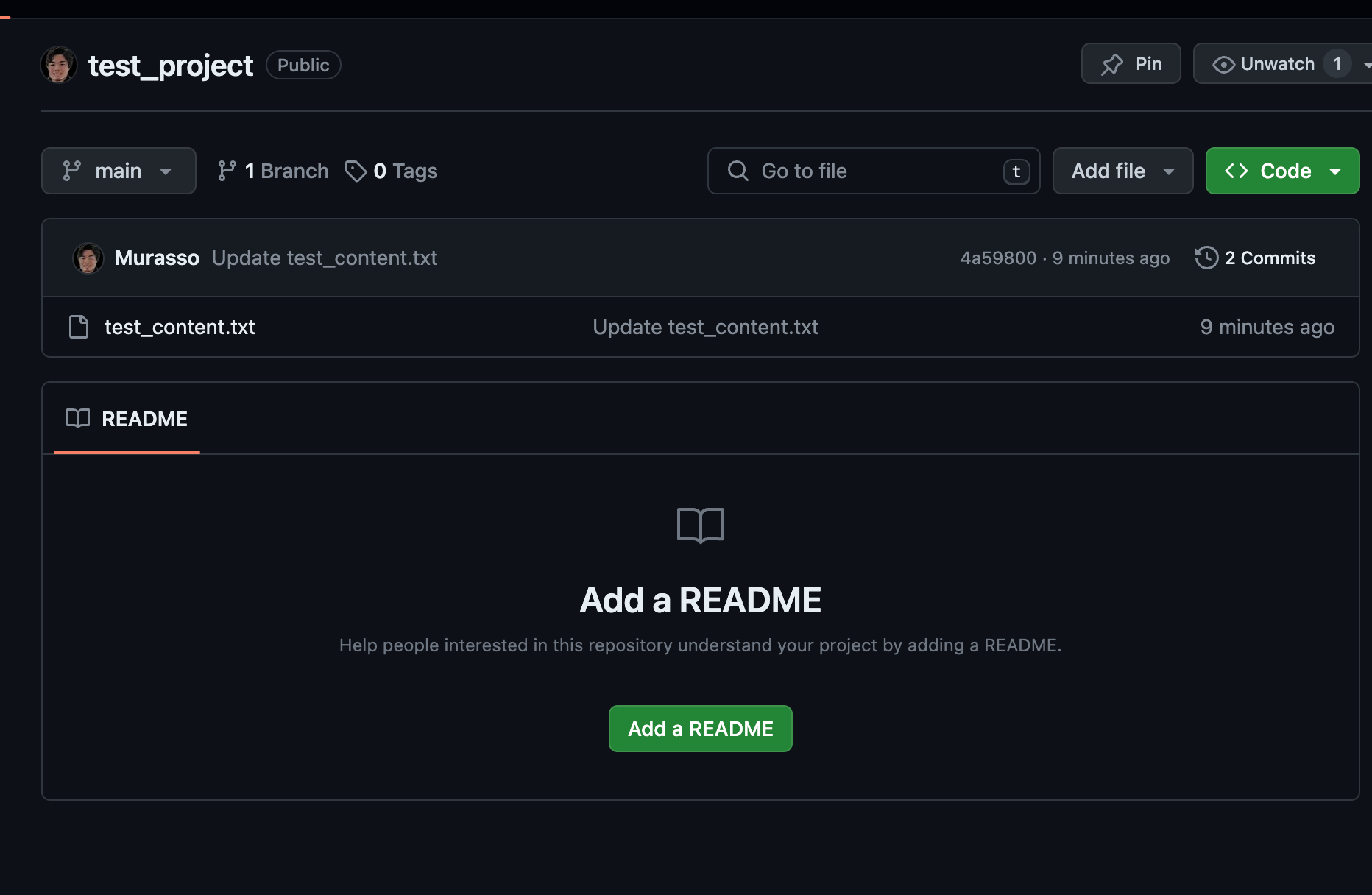Viewport: 1372px width, 895px height.
Task: Open the green Code dropdown
Action: [x=1282, y=171]
